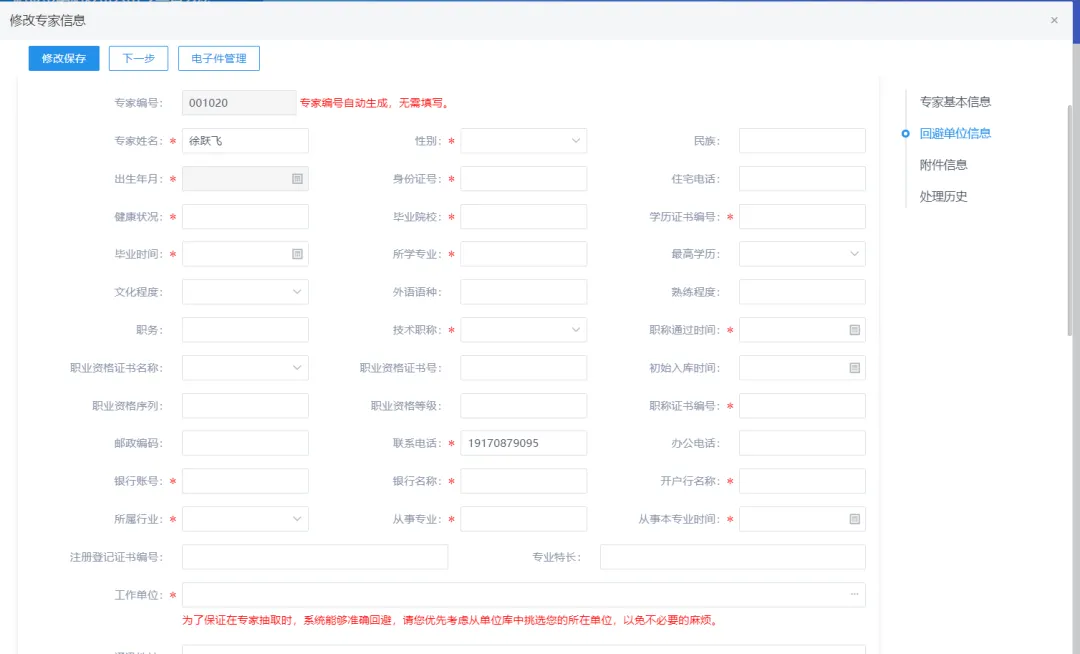Click the 下一步 button
The width and height of the screenshot is (1080, 654).
[x=138, y=59]
